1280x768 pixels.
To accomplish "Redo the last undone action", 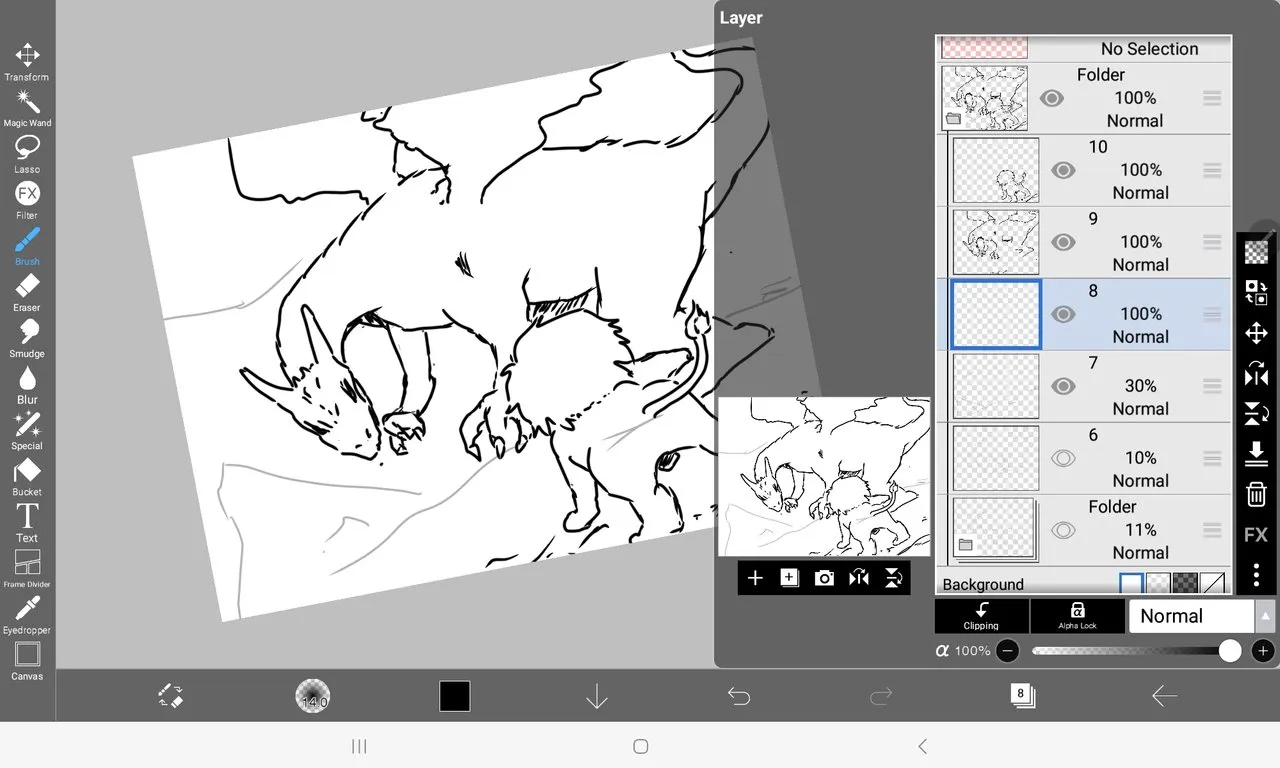I will pos(881,696).
